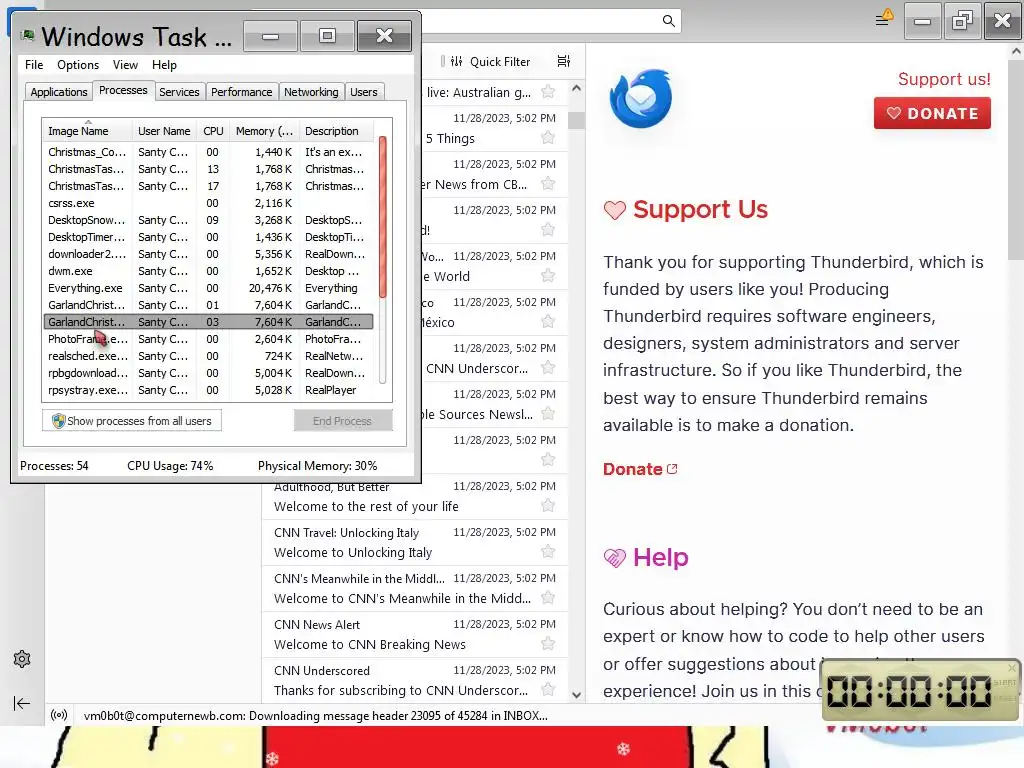Click the online status radio icon

[x=59, y=715]
